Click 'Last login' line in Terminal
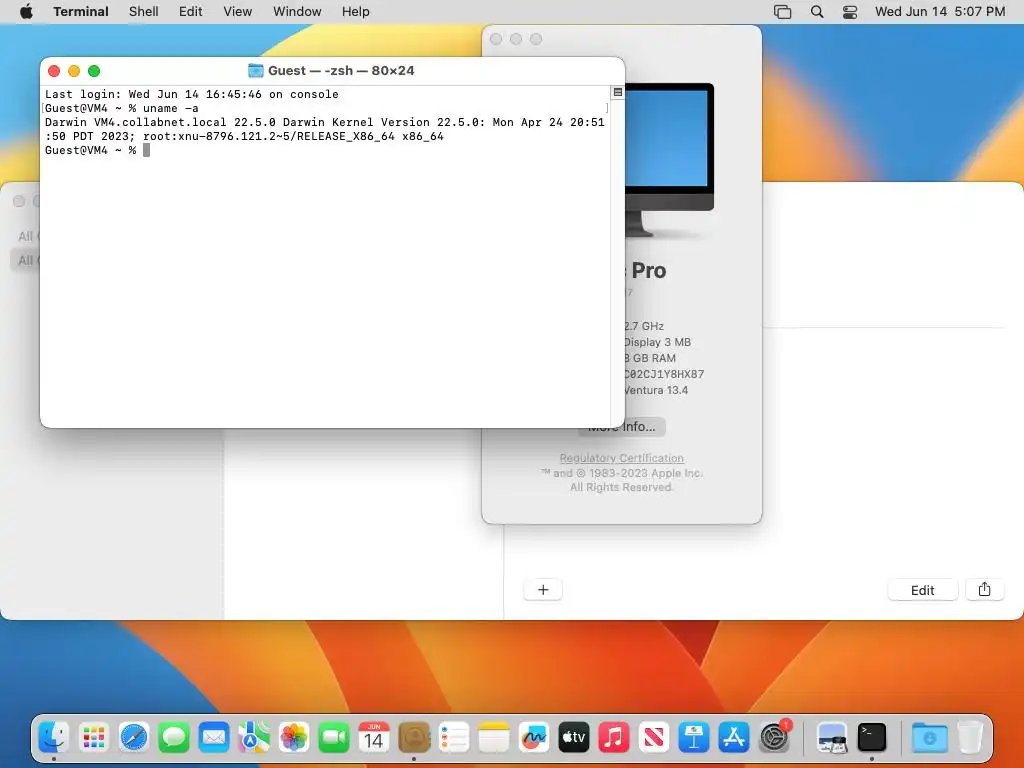Image resolution: width=1024 pixels, height=768 pixels. (x=191, y=94)
